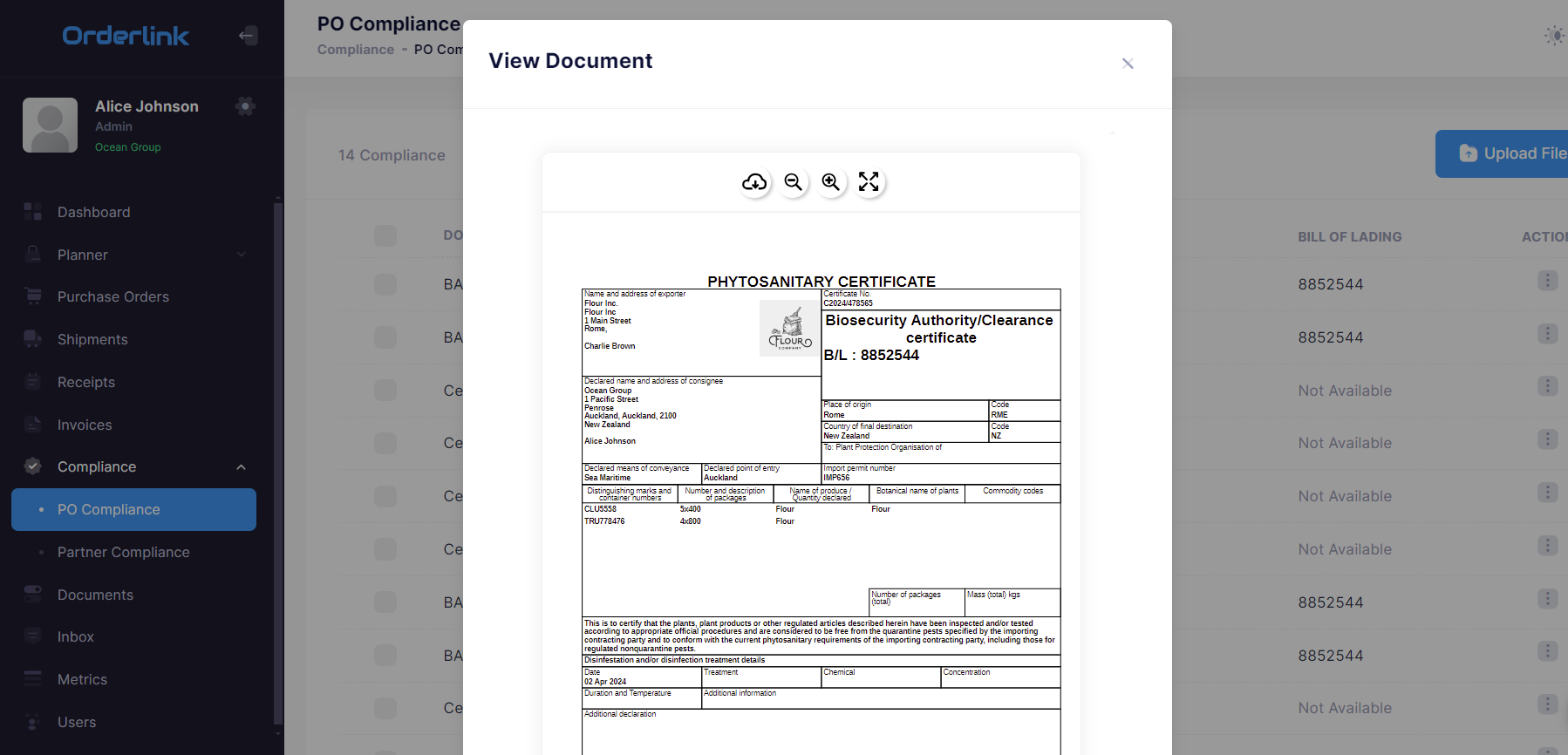The width and height of the screenshot is (1568, 755).
Task: Open the Users section
Action: (x=77, y=722)
